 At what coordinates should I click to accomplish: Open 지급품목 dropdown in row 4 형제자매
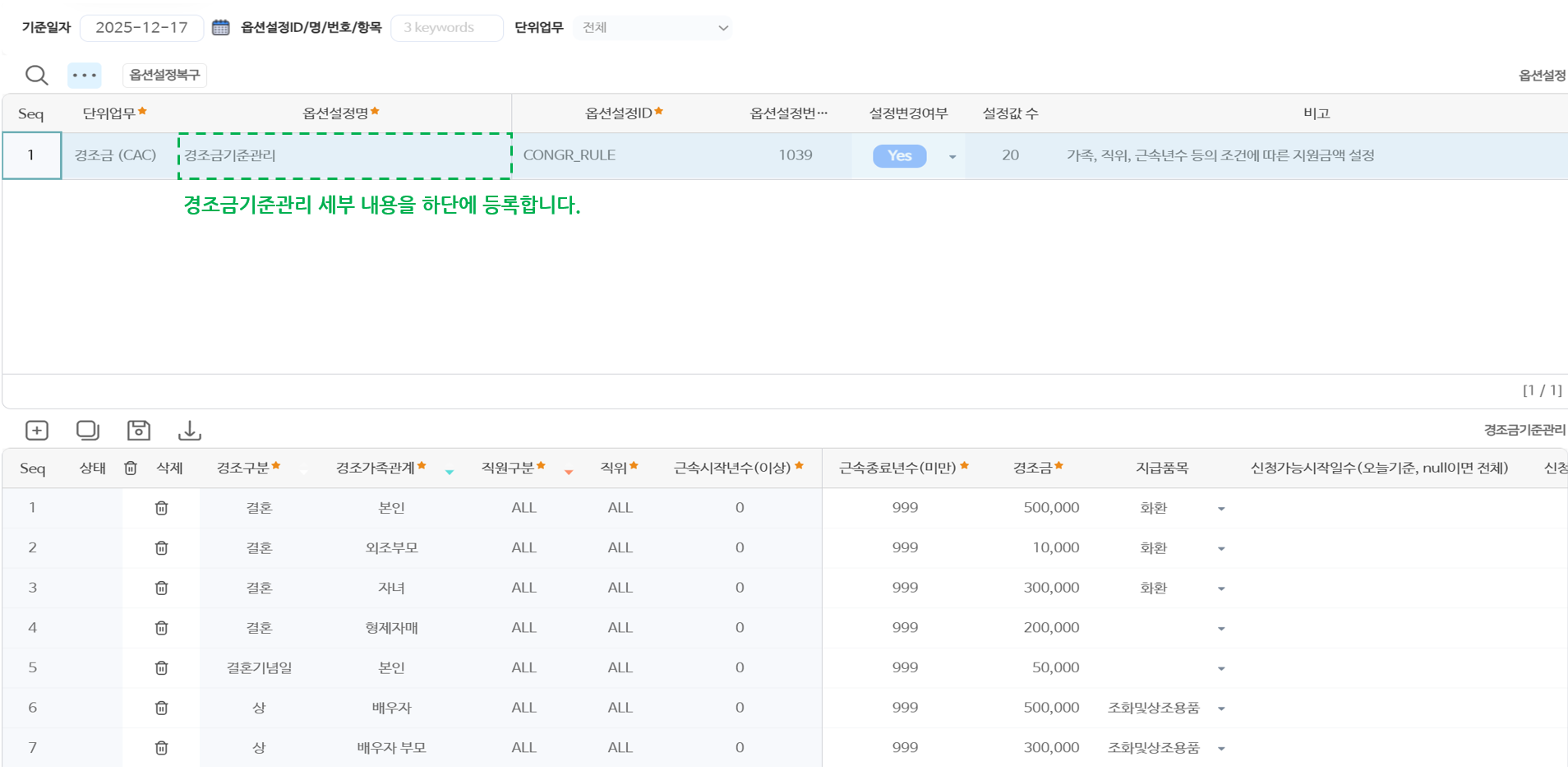(x=1221, y=629)
